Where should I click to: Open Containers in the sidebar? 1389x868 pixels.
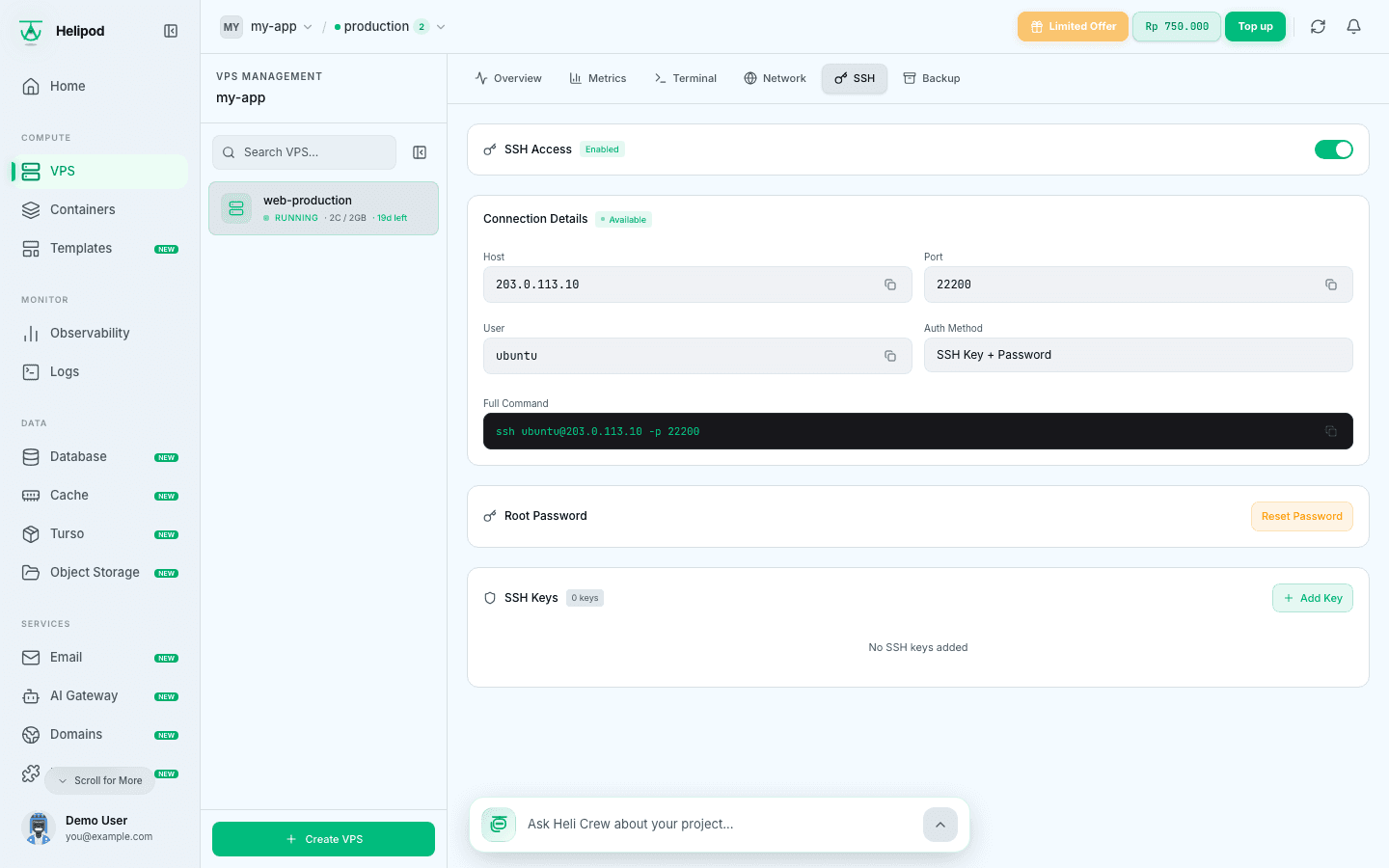pos(100,209)
